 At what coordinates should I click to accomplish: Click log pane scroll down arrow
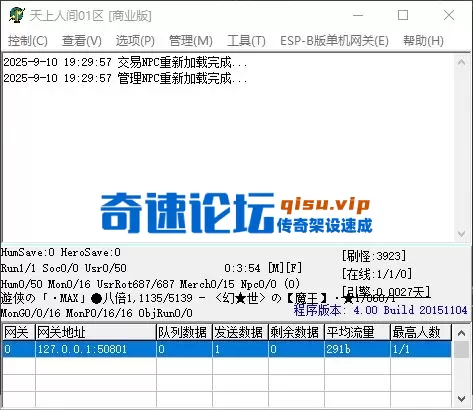tap(461, 234)
